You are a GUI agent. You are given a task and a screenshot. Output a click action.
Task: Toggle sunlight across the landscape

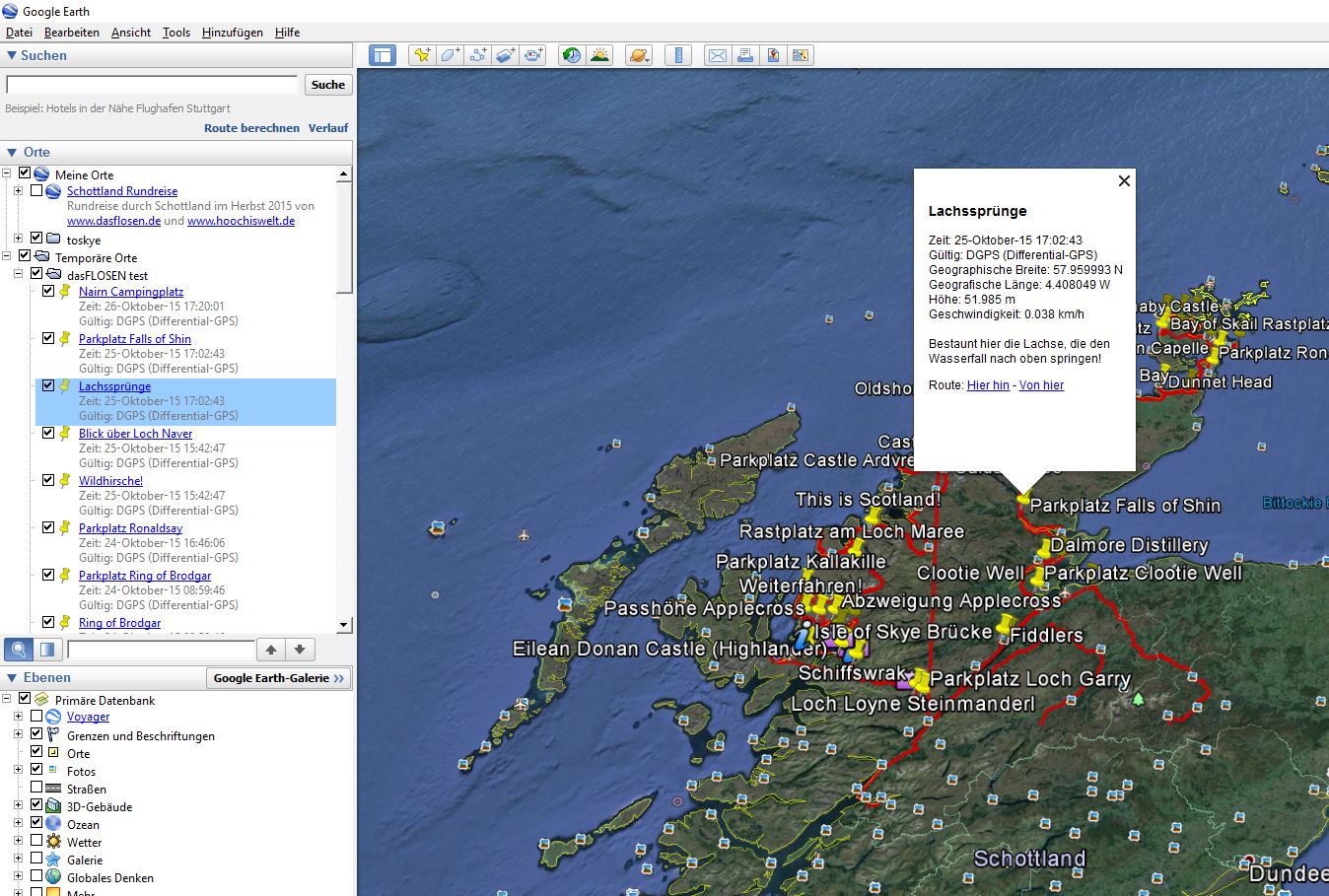pos(599,55)
